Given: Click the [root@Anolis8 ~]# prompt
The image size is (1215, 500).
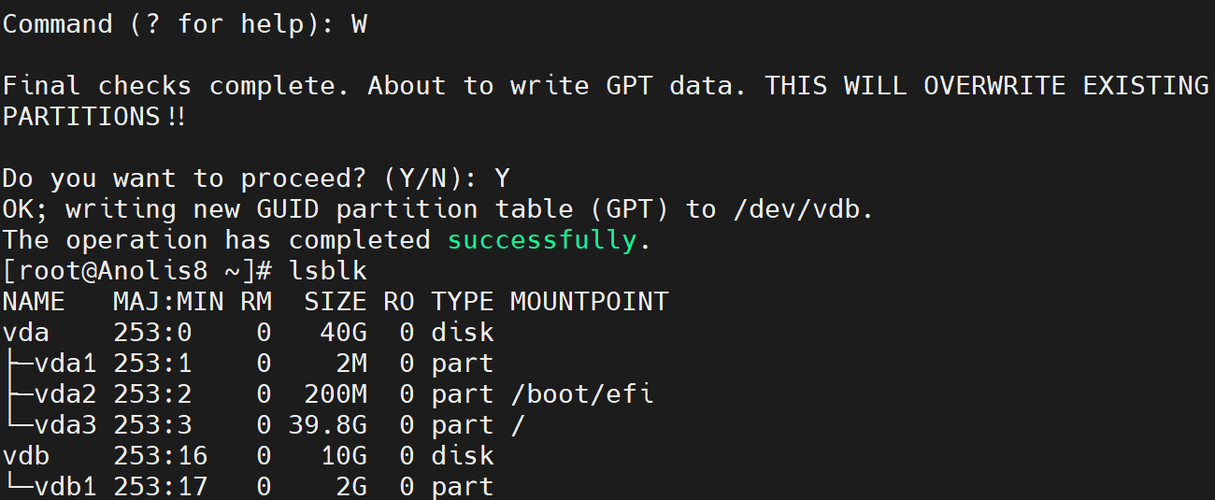Looking at the screenshot, I should (x=138, y=271).
